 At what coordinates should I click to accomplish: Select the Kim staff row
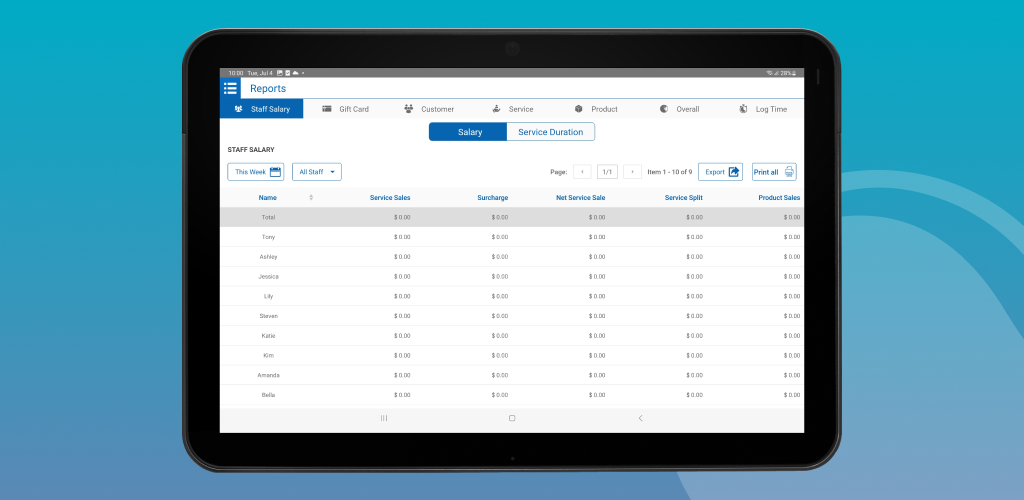pyautogui.click(x=512, y=356)
